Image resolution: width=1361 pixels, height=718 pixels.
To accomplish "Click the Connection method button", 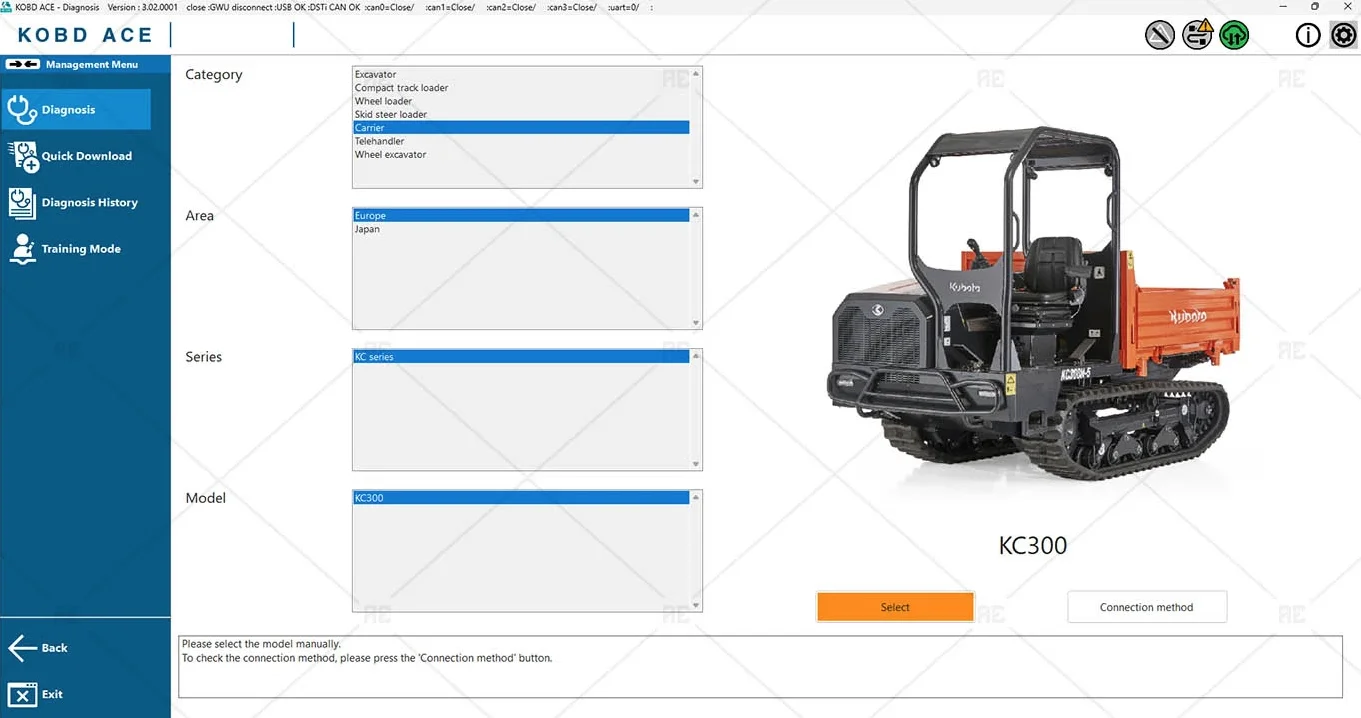I will pos(1147,607).
